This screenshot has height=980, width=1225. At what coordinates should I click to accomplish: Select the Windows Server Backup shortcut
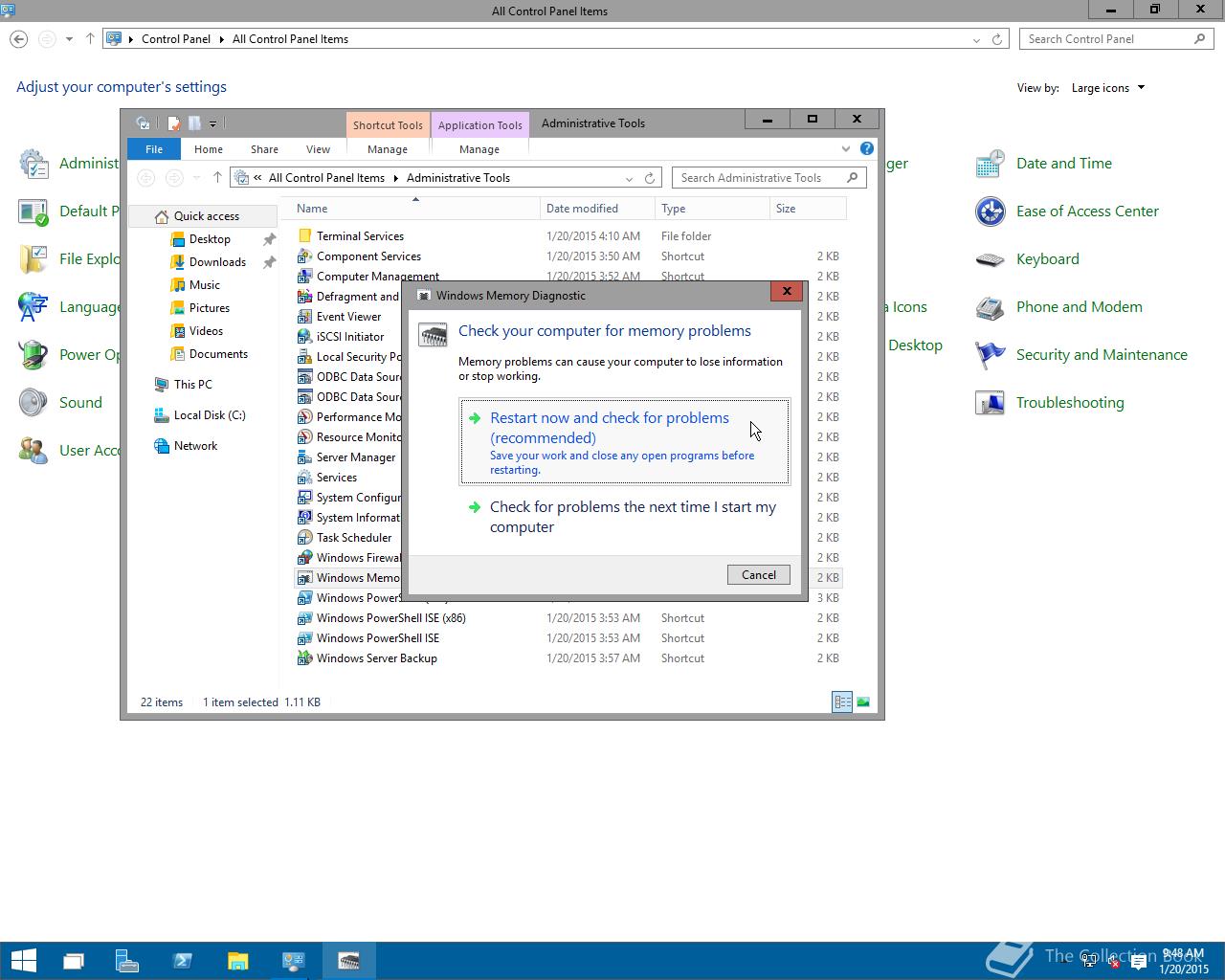[568, 658]
